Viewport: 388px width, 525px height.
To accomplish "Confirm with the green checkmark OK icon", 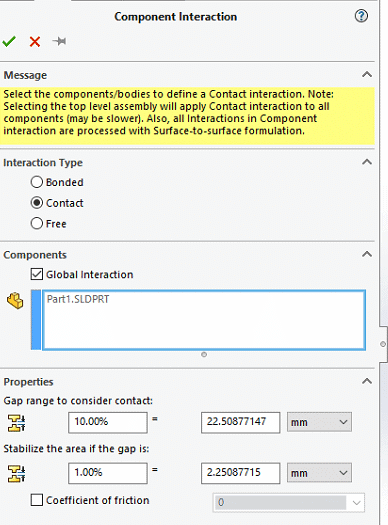I will [9, 42].
